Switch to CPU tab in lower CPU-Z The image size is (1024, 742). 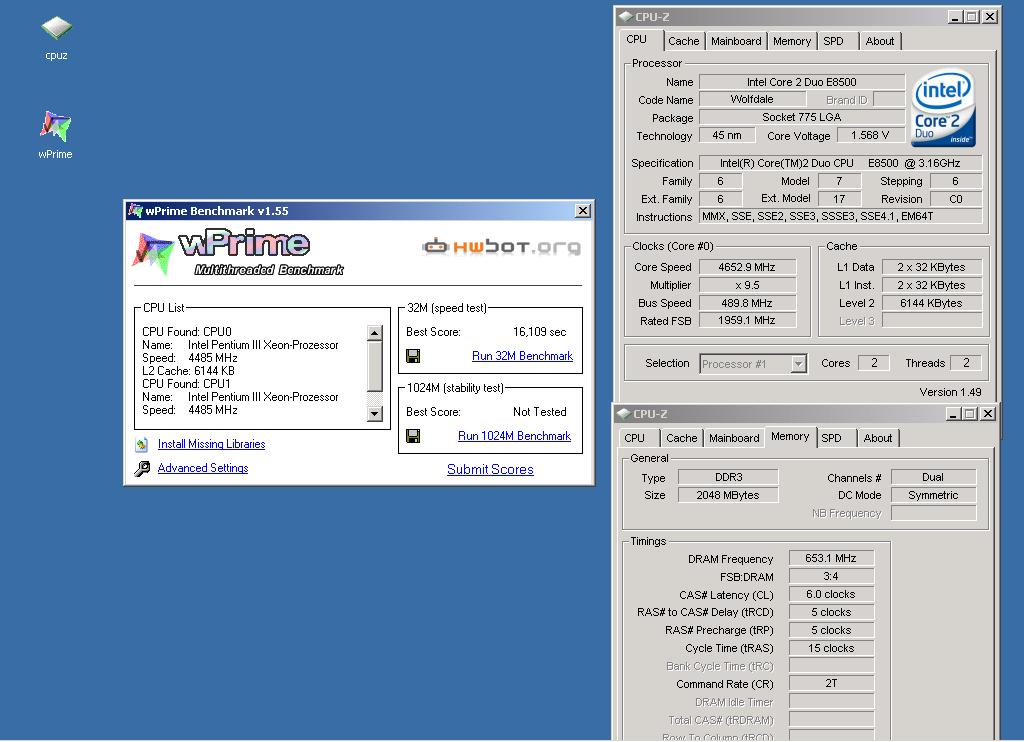coord(635,438)
